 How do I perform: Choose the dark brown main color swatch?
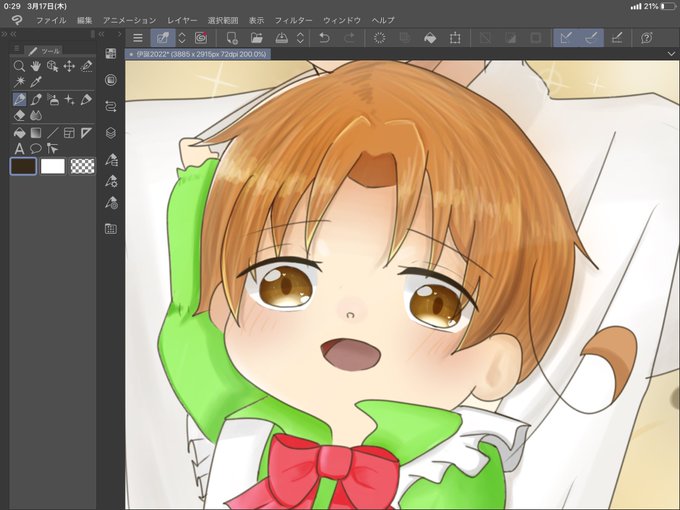click(23, 166)
